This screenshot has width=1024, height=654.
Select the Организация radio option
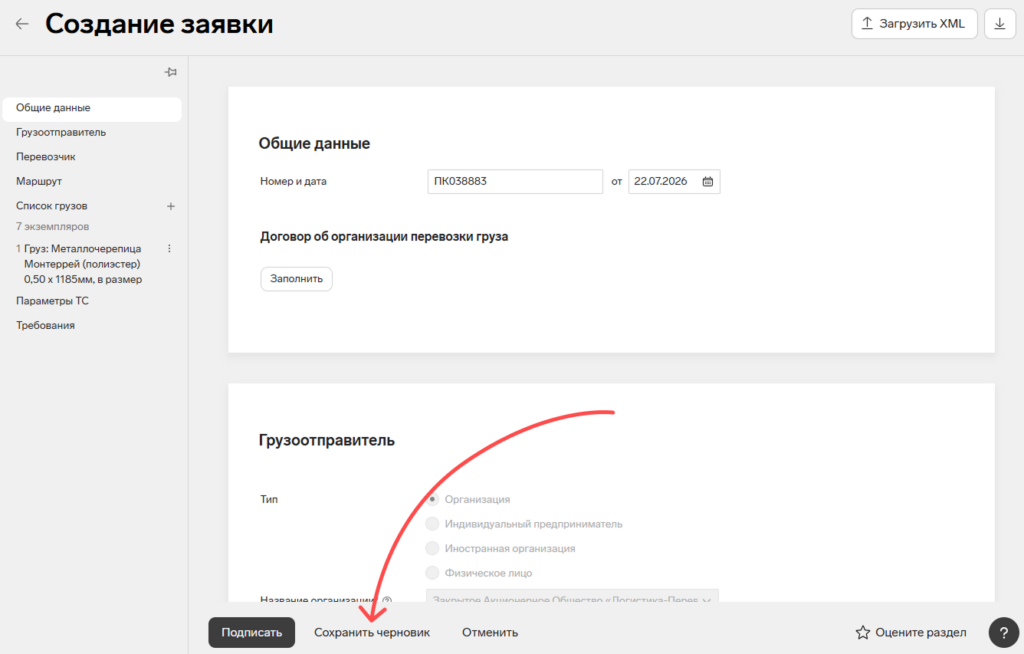coord(432,499)
